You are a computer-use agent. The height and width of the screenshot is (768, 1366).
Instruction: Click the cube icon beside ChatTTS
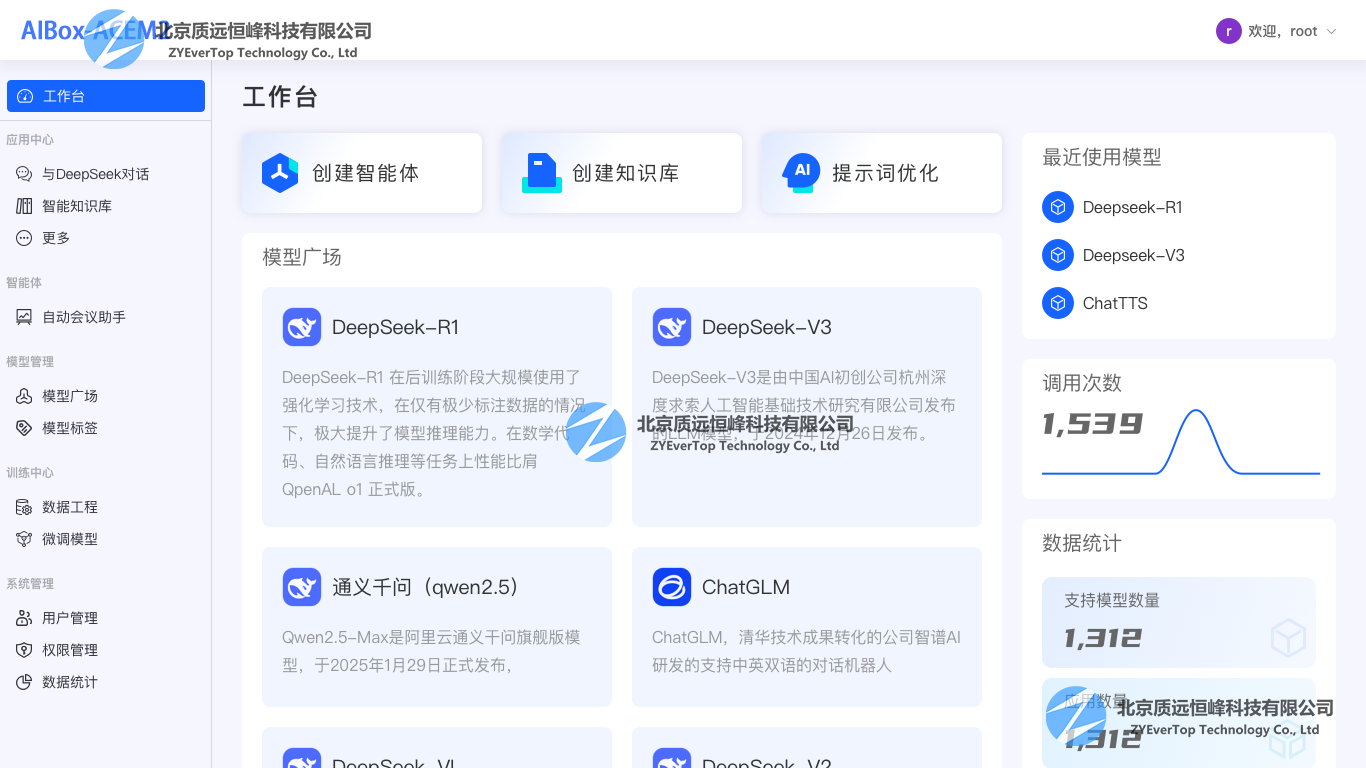(x=1058, y=303)
